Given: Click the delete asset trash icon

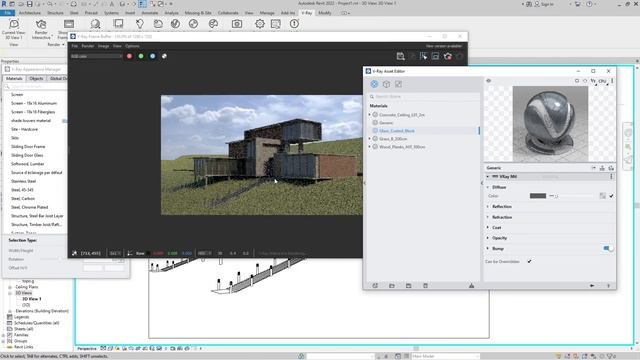Looking at the screenshot, I should tap(425, 286).
